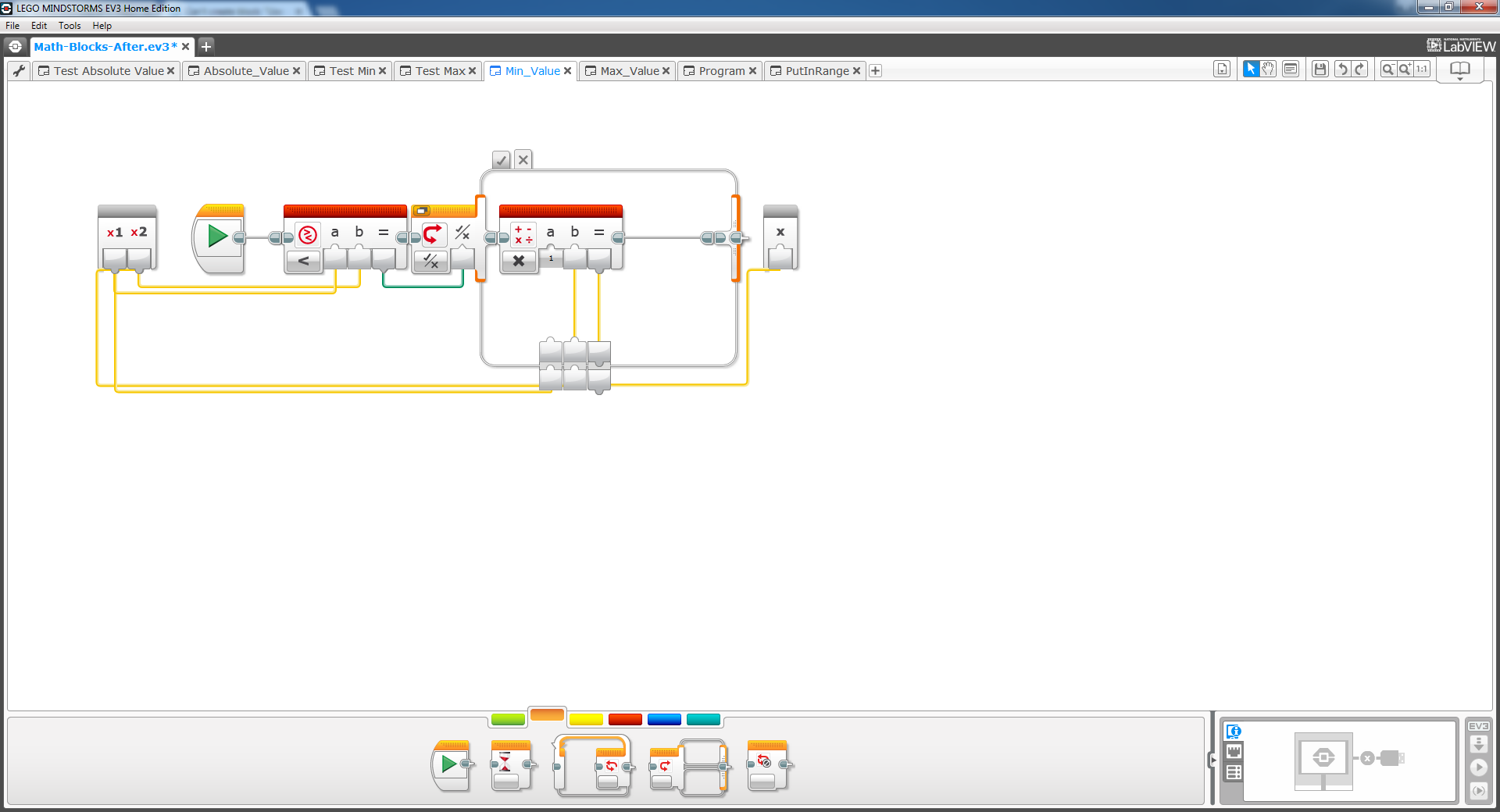This screenshot has height=812, width=1500.
Task: Select the teal My Blocks palette tab
Action: coord(703,719)
